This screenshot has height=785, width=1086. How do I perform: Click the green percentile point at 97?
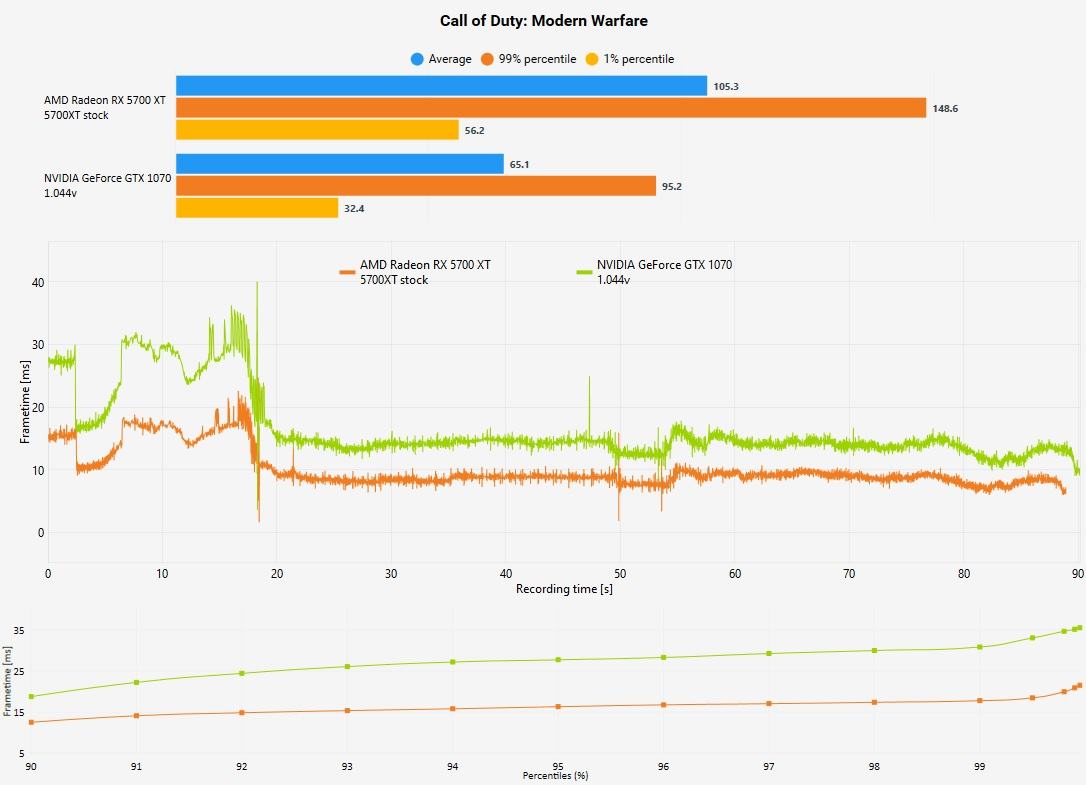[769, 653]
